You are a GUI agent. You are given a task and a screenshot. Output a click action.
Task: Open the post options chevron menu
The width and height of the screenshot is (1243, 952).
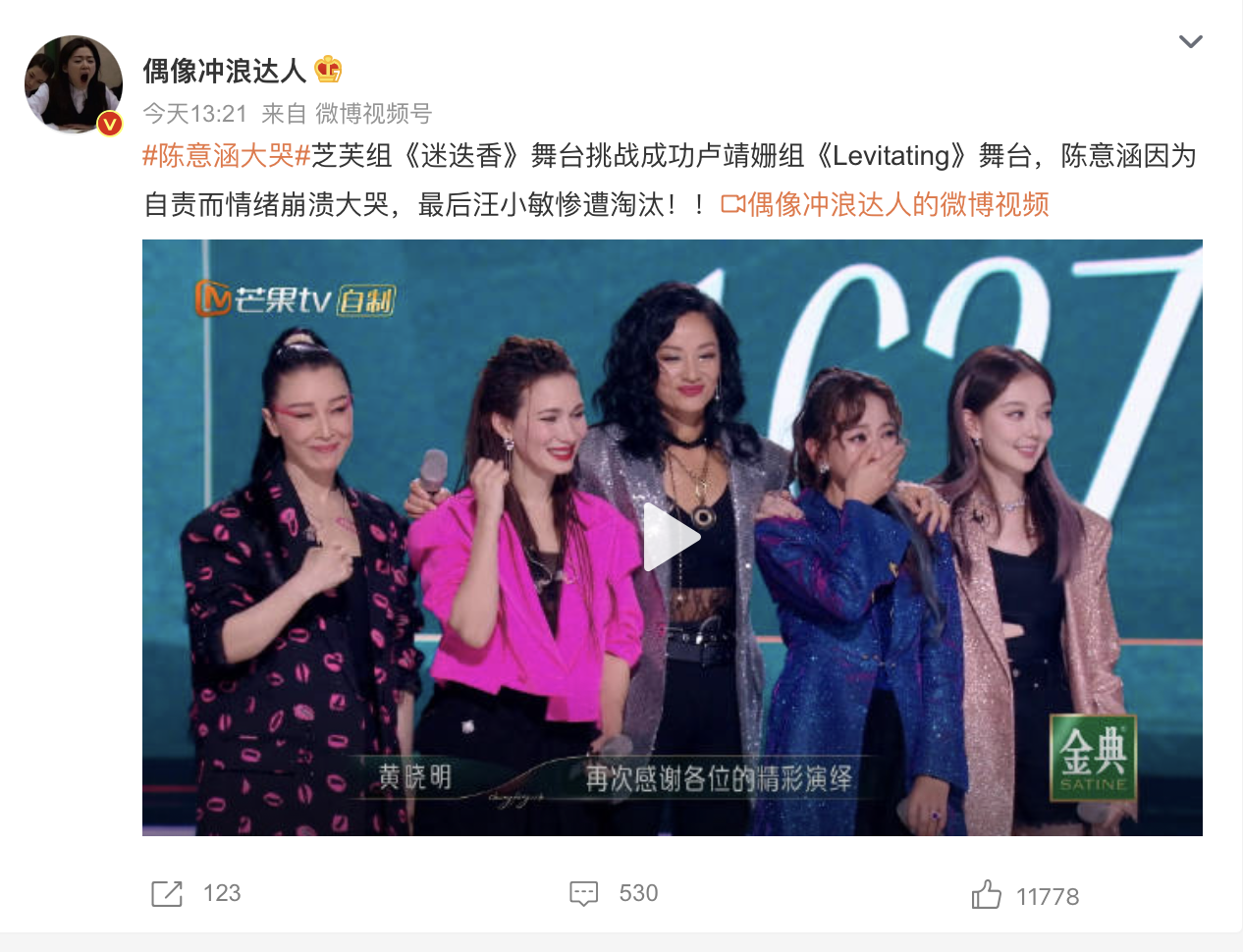pos(1190,41)
